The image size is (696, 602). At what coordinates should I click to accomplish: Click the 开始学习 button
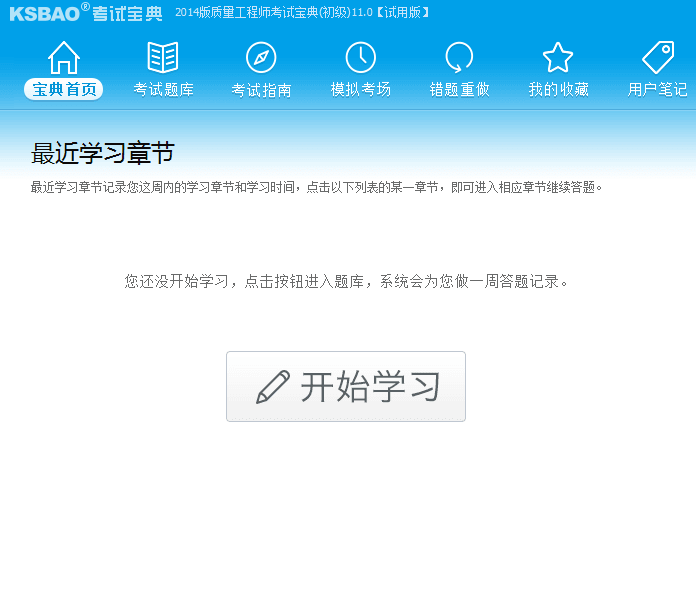click(x=346, y=386)
